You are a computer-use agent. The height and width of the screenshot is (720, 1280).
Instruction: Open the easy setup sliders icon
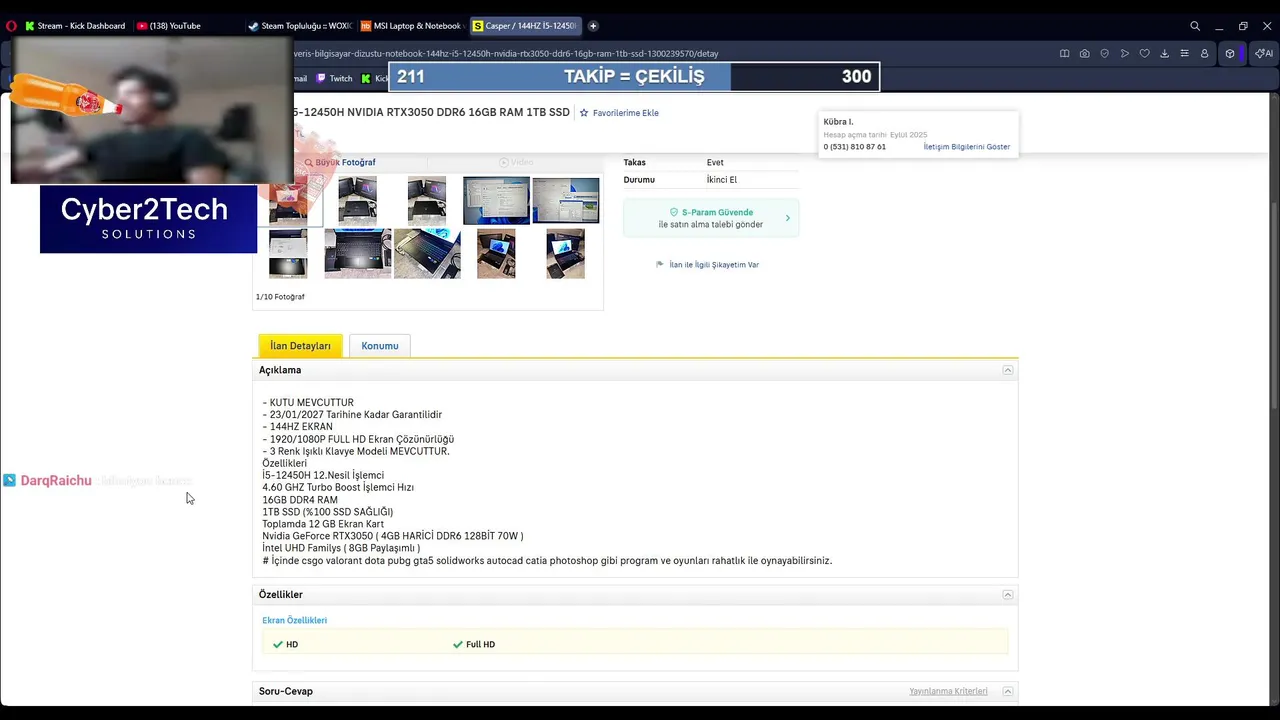(1184, 53)
